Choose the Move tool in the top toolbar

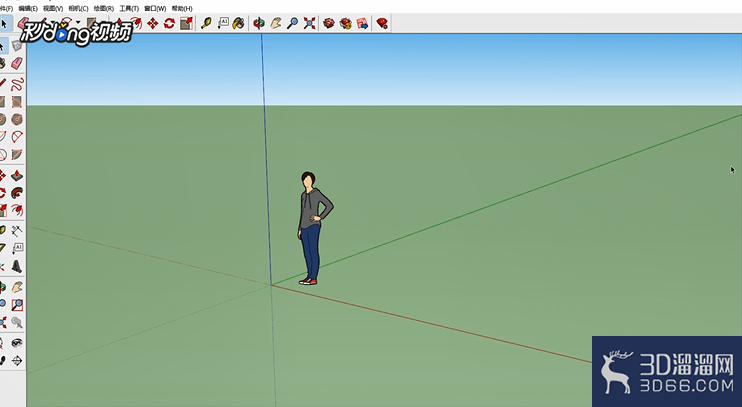tap(152, 23)
